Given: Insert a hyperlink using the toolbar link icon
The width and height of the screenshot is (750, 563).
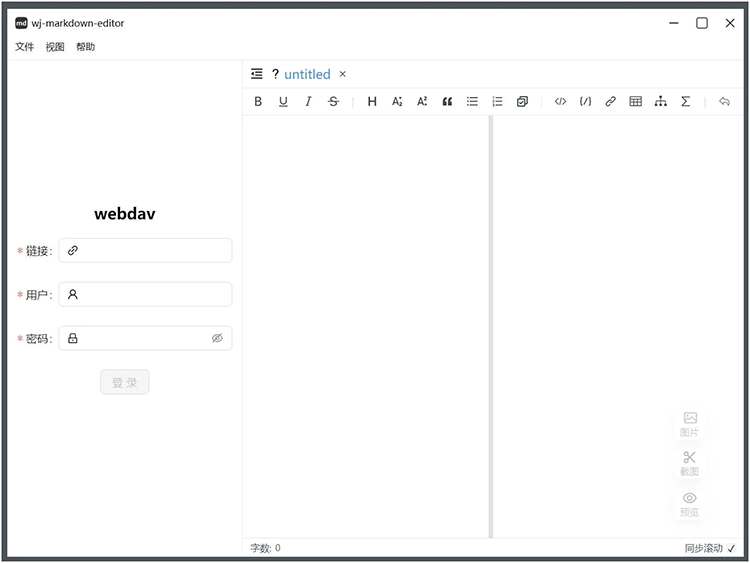Looking at the screenshot, I should pos(610,101).
